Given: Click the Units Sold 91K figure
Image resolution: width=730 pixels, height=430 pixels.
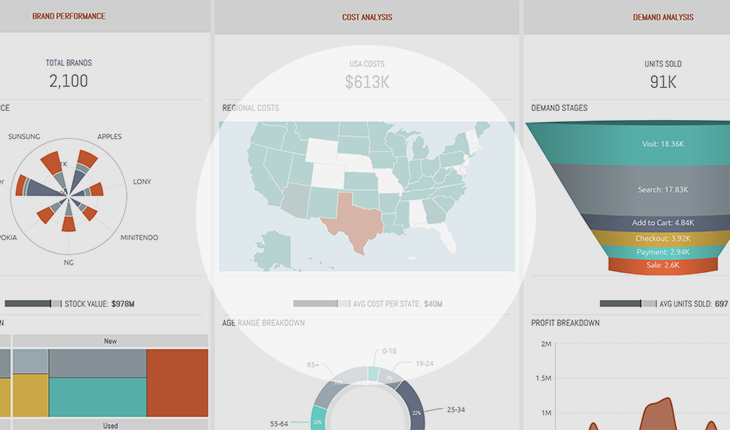Looking at the screenshot, I should (x=663, y=82).
